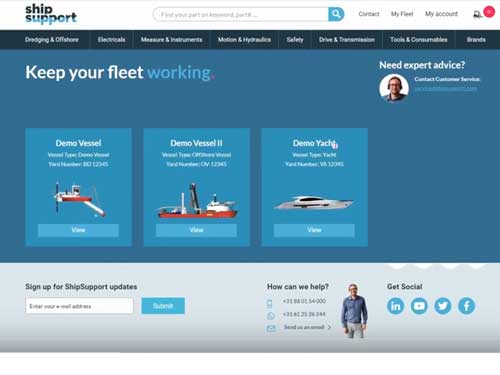Click View under Demo Yacht
Viewport: 500px width, 375px height.
(314, 230)
